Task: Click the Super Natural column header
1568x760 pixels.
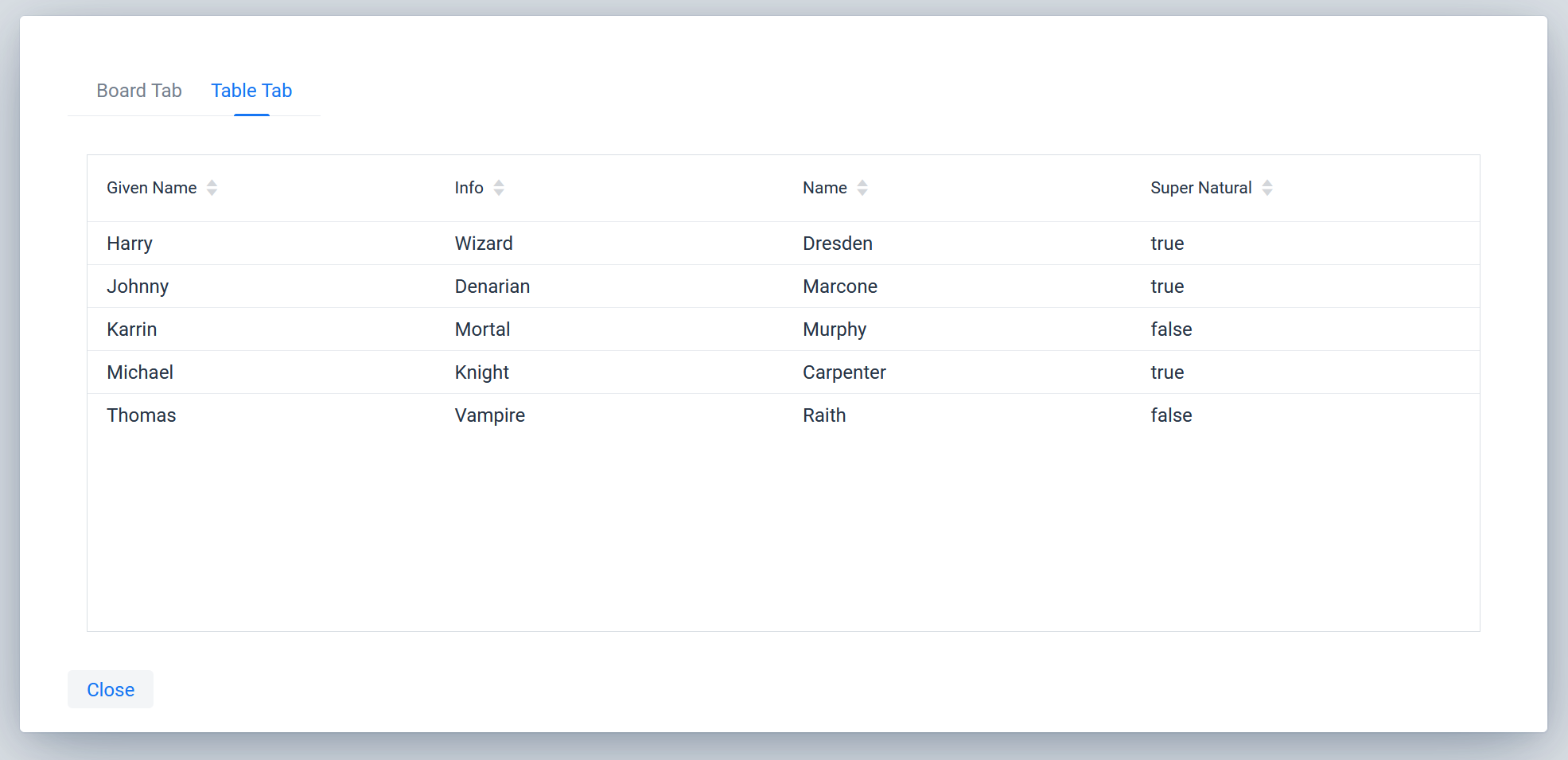Action: coord(1200,187)
